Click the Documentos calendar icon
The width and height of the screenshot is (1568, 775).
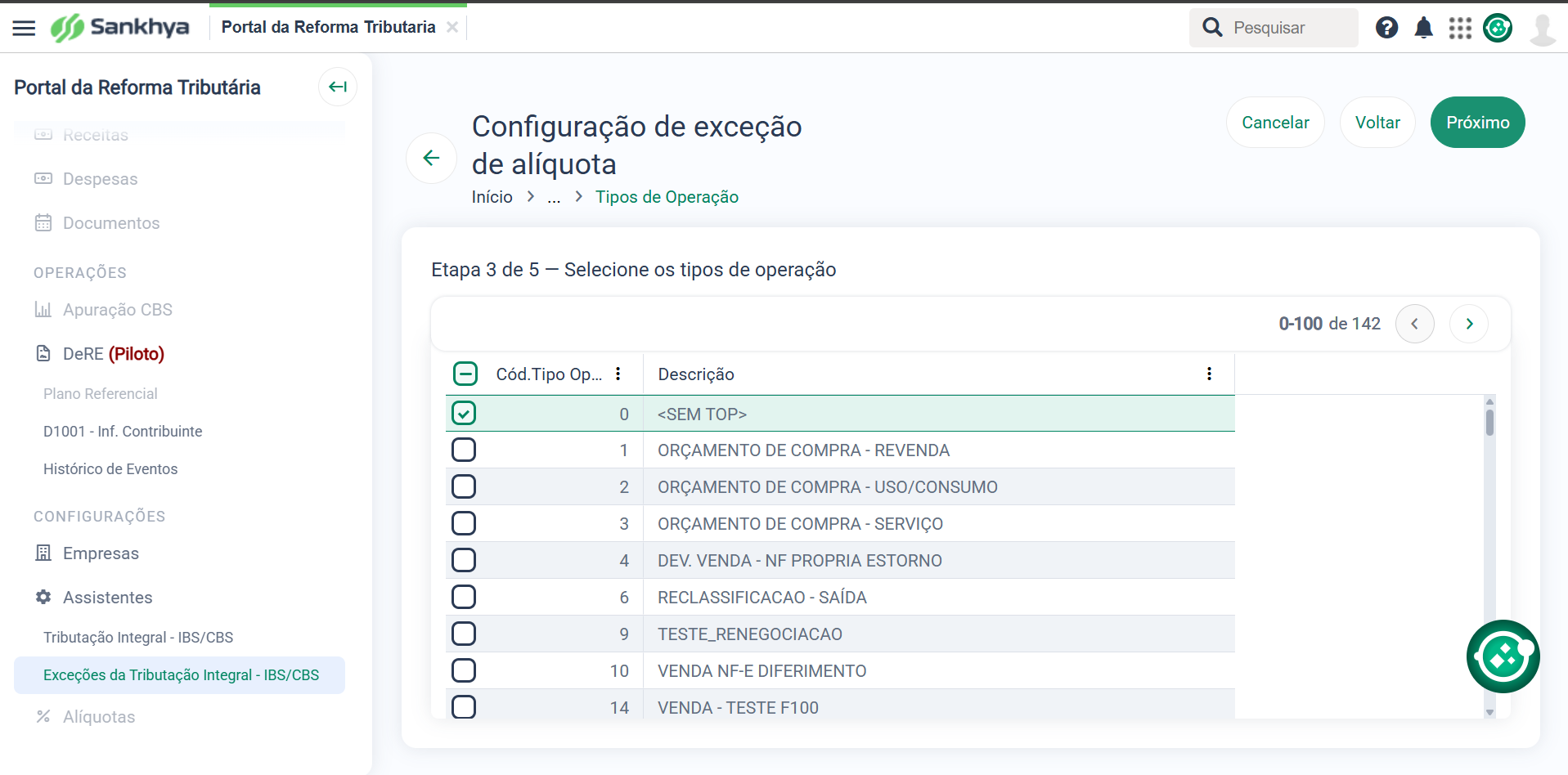(x=43, y=222)
